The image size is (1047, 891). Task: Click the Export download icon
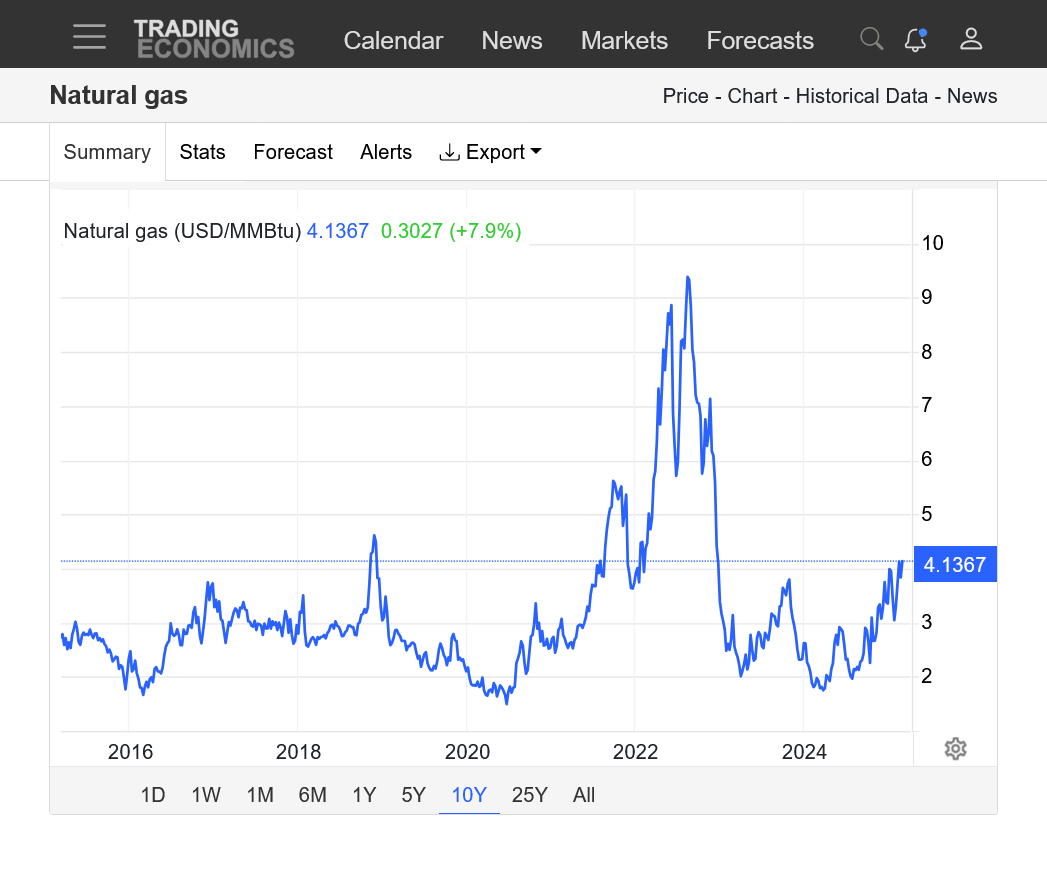tap(449, 152)
